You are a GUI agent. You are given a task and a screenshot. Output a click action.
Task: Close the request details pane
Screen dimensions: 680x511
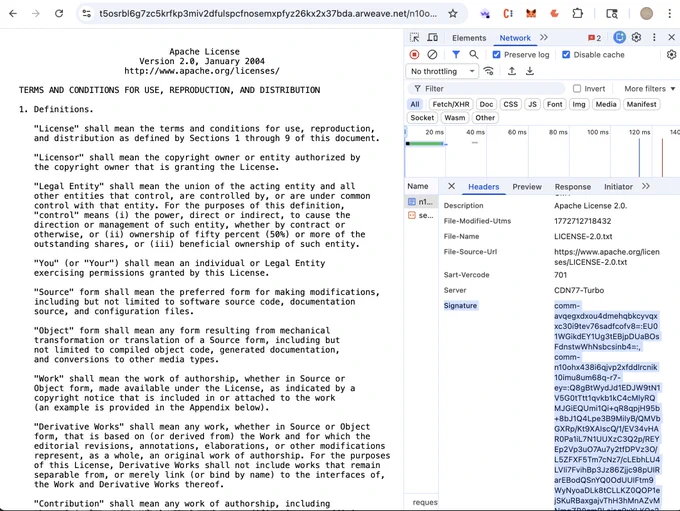451,186
